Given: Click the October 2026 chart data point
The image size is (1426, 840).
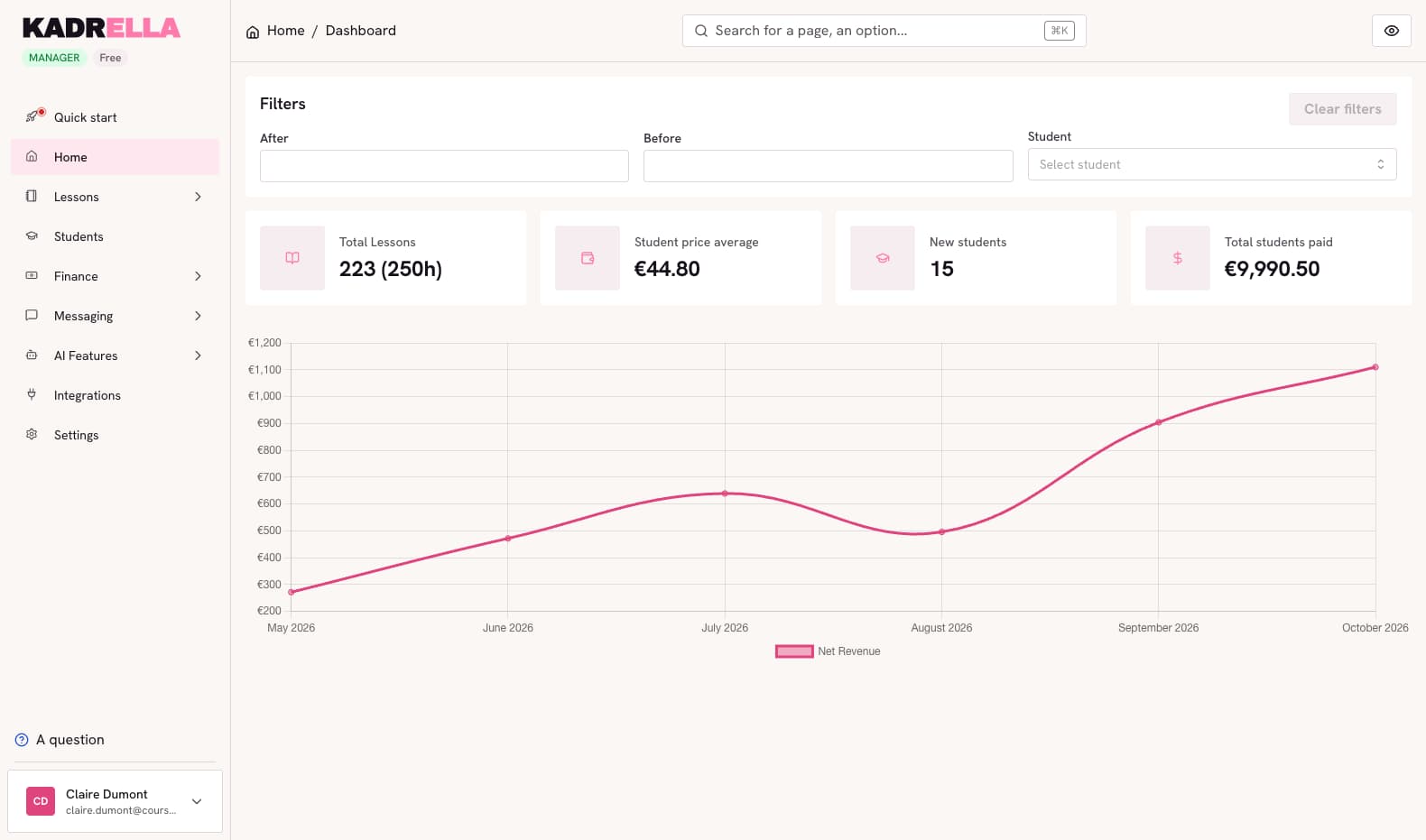Looking at the screenshot, I should (x=1375, y=367).
